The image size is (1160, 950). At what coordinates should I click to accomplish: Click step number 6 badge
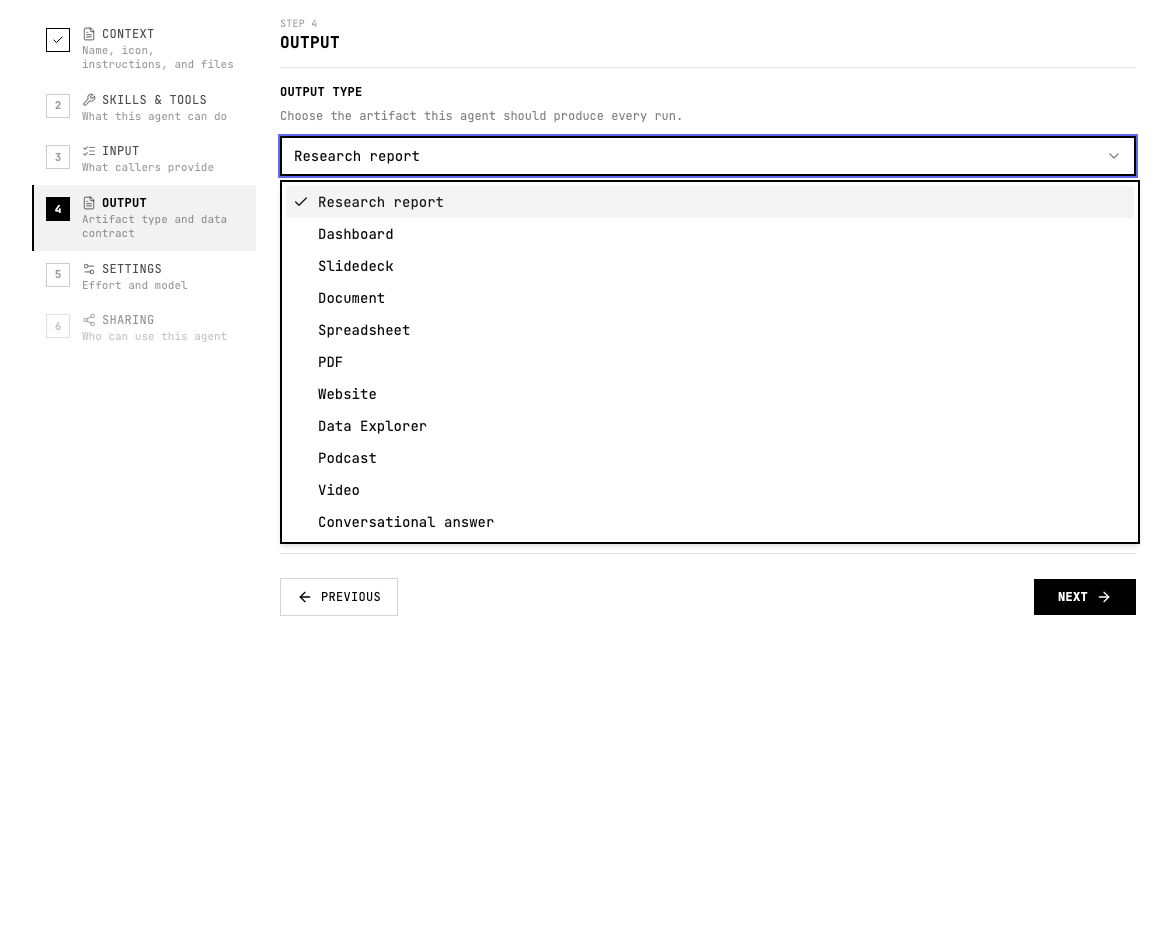[x=58, y=326]
